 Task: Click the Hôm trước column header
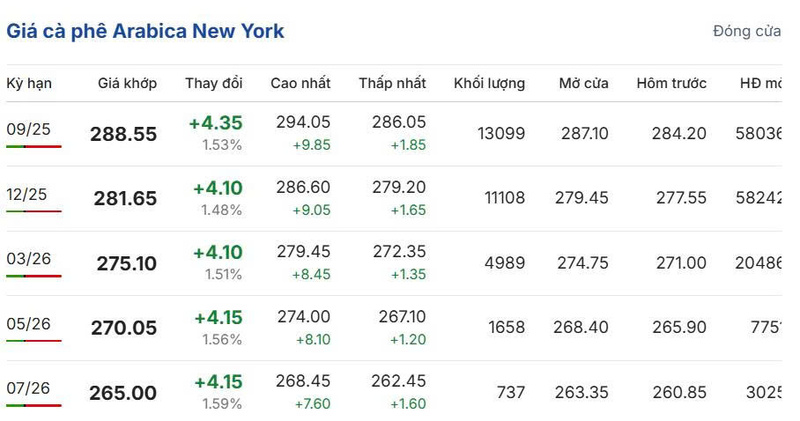tap(671, 83)
